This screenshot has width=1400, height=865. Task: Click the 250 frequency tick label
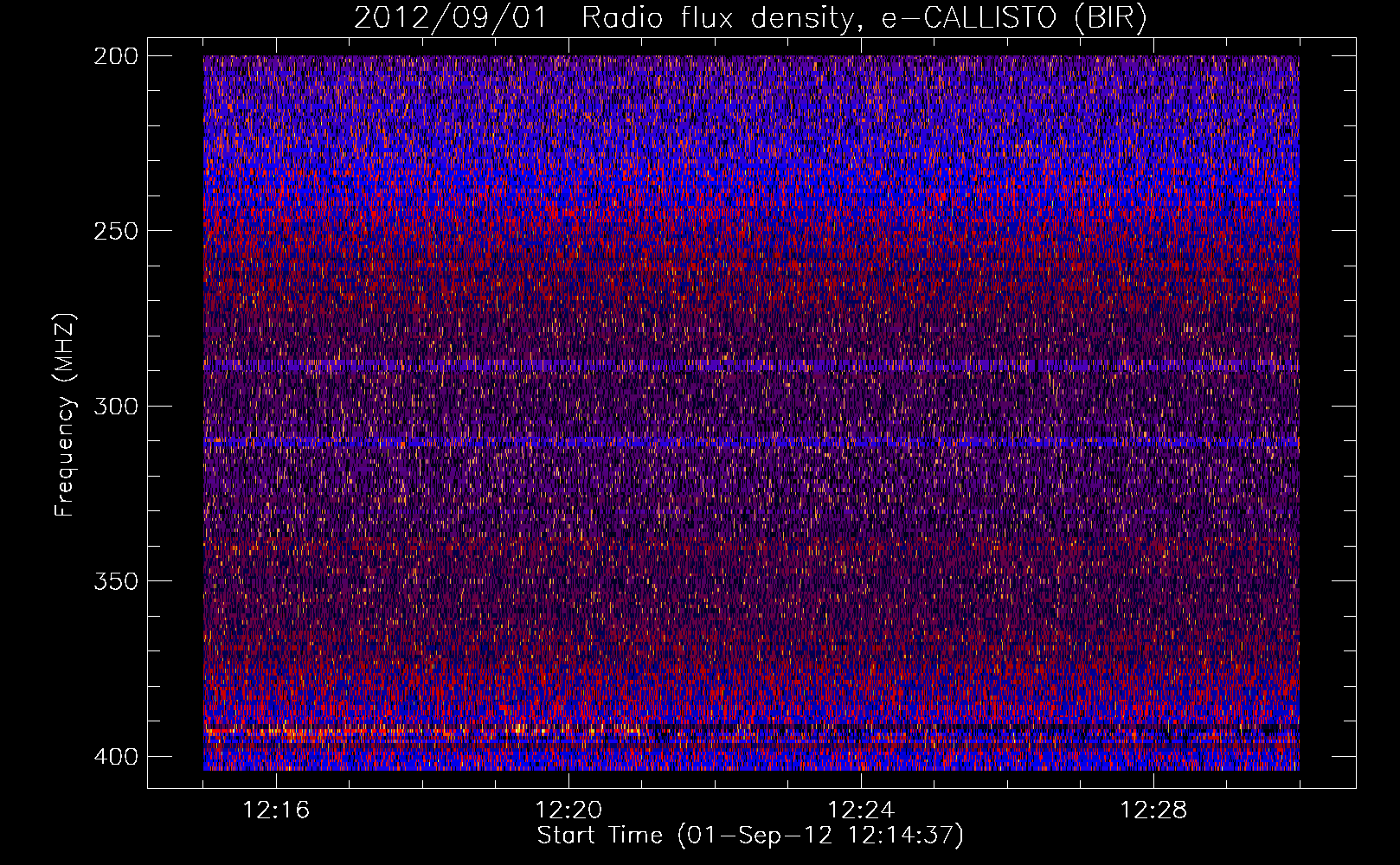coord(115,231)
